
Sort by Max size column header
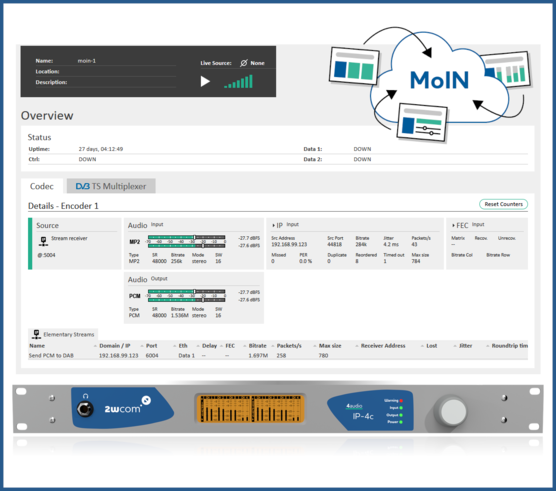click(330, 346)
